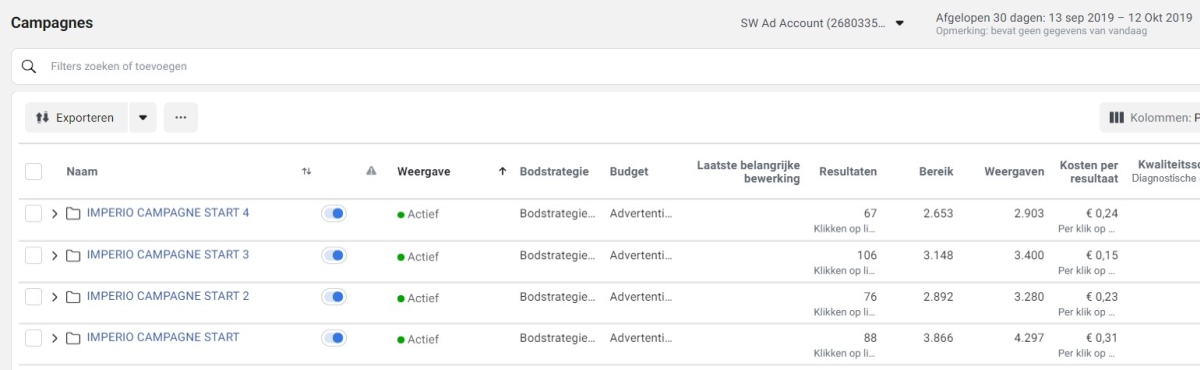The height and width of the screenshot is (370, 1200).
Task: Click the impressions value 4.297
Action: point(1029,338)
